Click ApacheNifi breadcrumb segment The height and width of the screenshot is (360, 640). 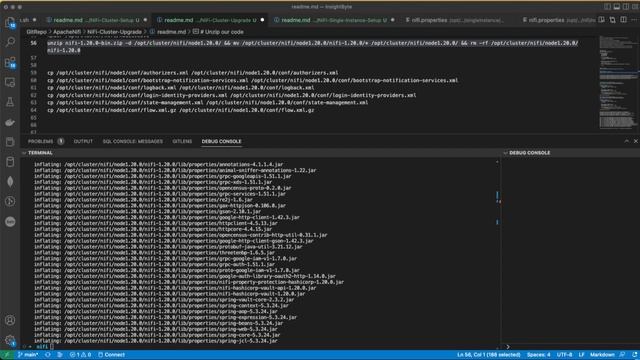[67, 32]
